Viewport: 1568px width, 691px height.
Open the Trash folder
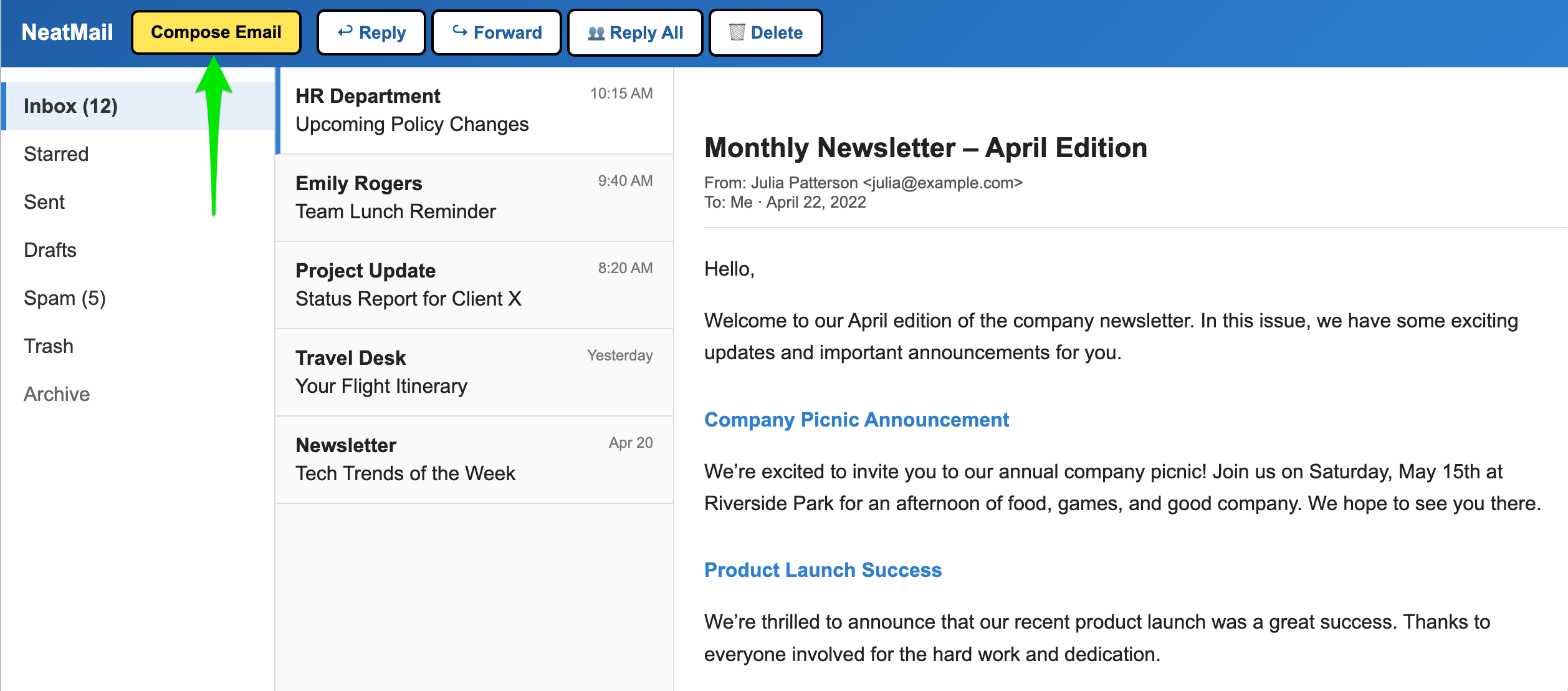pos(49,346)
